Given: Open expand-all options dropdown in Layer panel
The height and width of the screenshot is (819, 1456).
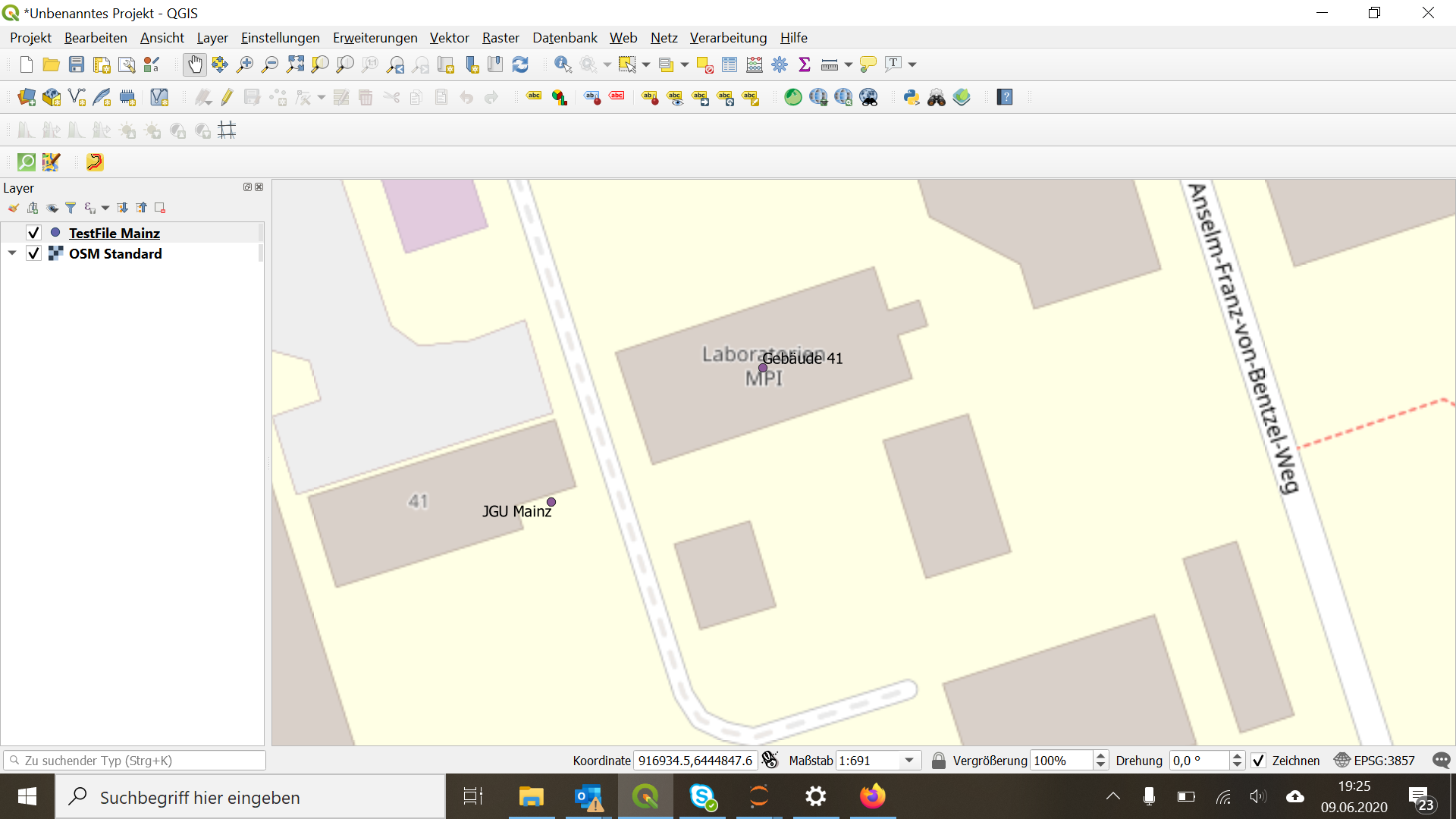Looking at the screenshot, I should point(105,208).
